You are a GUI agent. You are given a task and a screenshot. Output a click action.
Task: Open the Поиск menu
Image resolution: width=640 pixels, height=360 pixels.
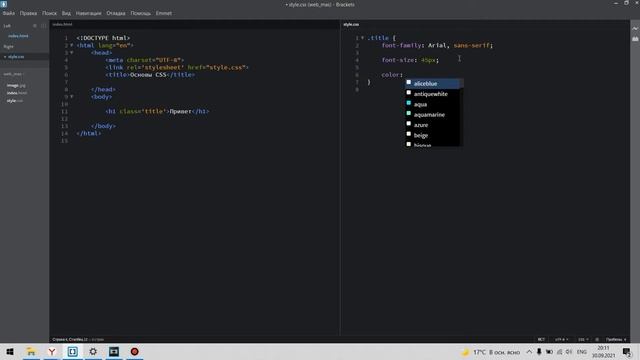point(49,13)
